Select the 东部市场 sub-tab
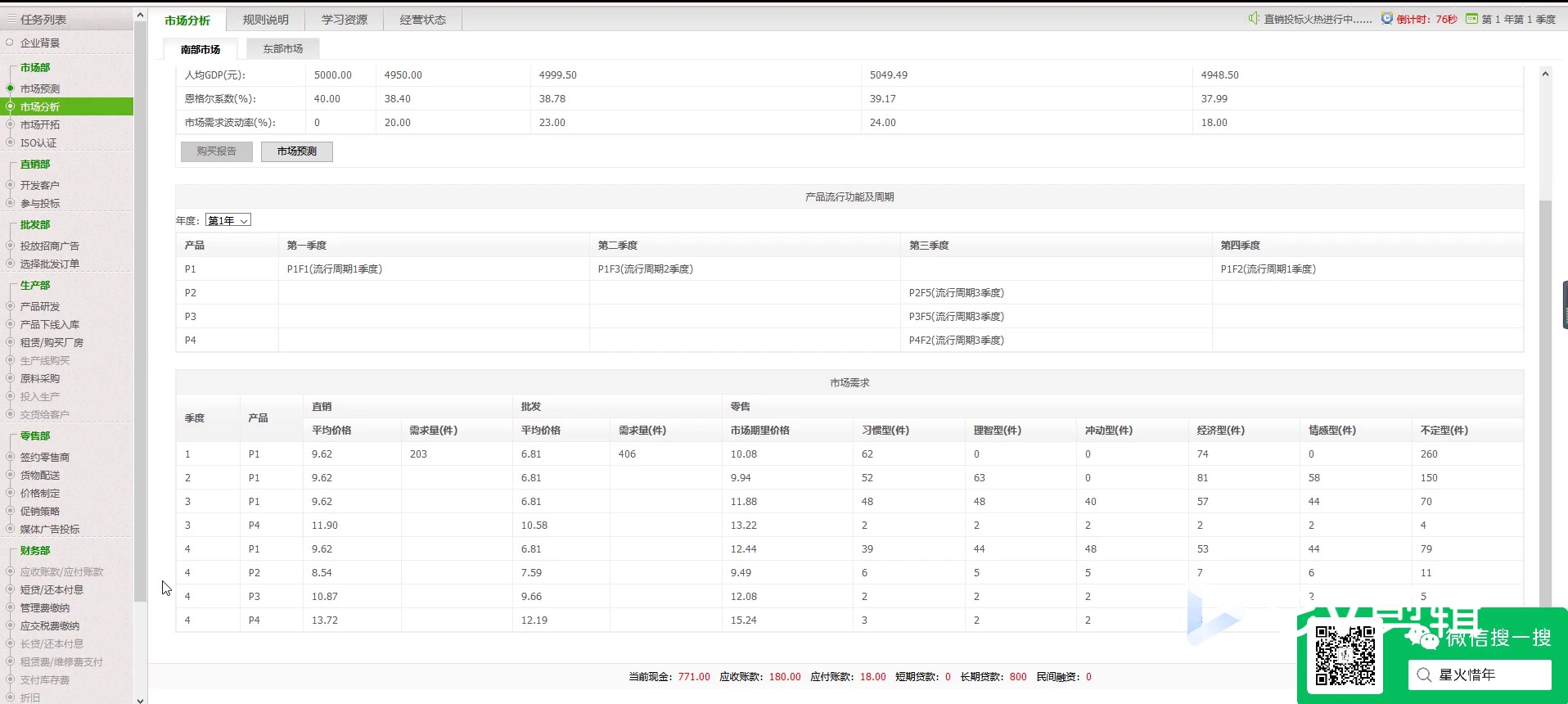This screenshot has width=1568, height=704. click(283, 49)
